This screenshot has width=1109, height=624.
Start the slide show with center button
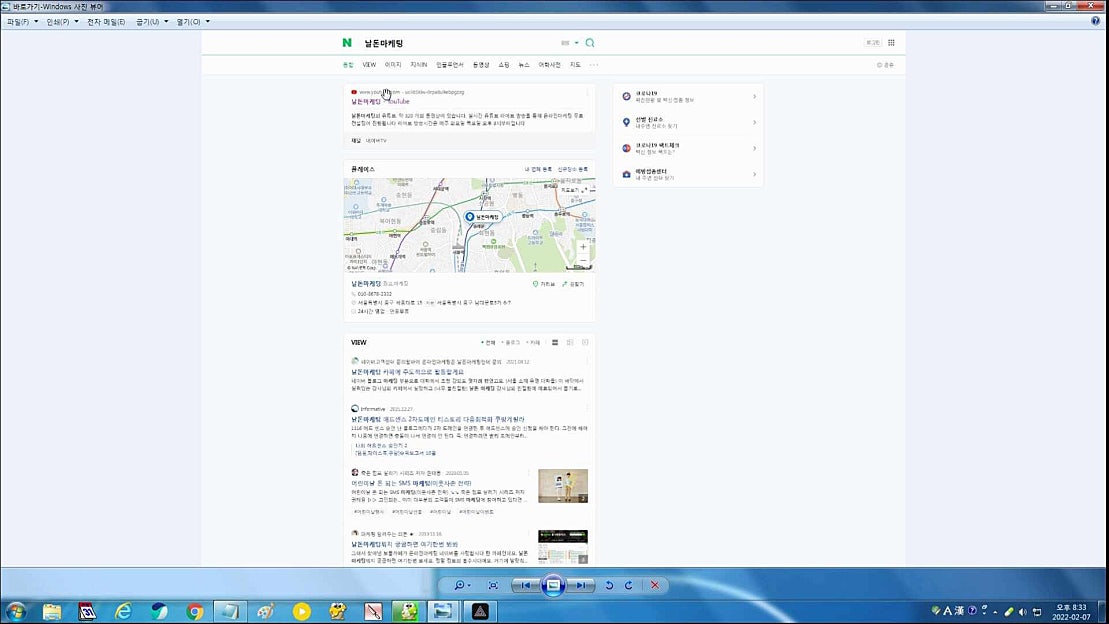[x=553, y=585]
